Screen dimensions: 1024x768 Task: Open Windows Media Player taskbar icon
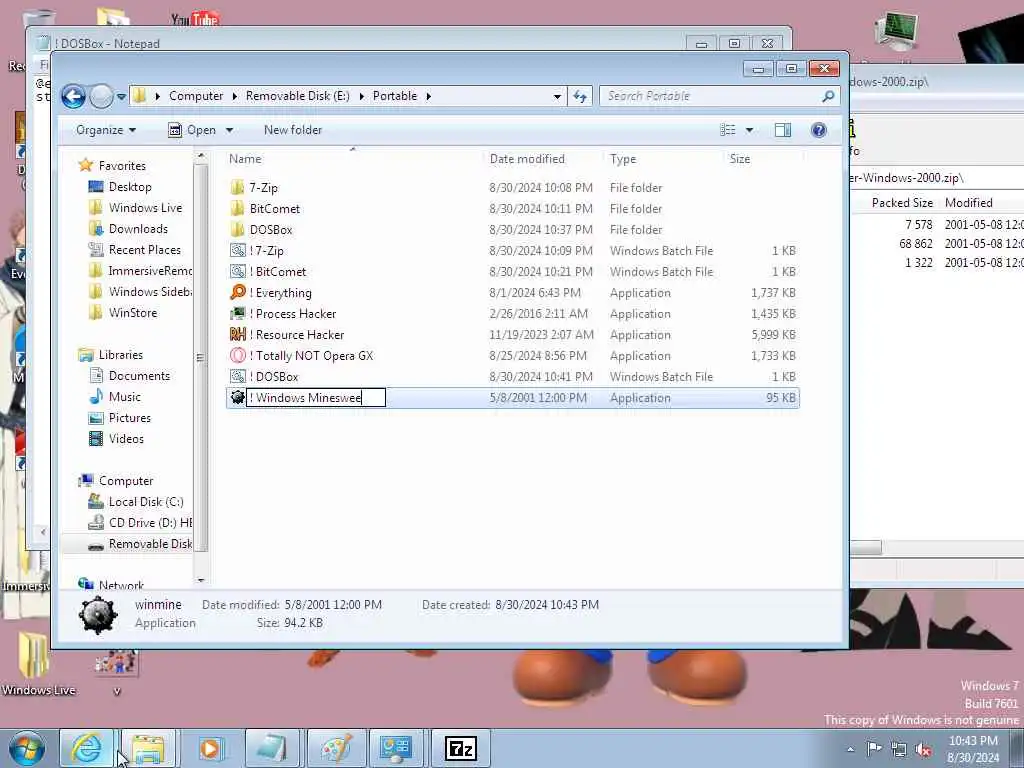coord(210,748)
